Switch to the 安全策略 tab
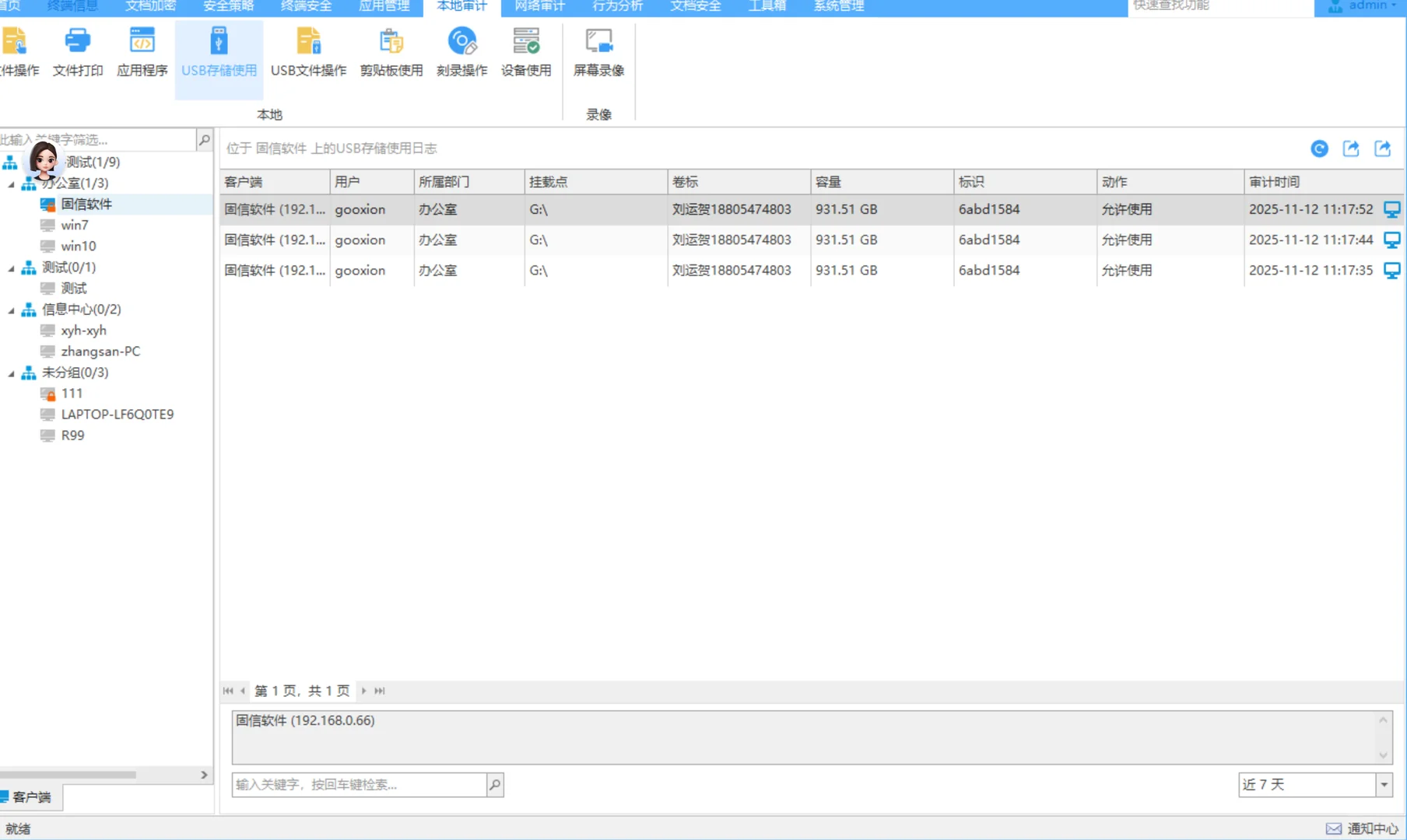 click(228, 6)
